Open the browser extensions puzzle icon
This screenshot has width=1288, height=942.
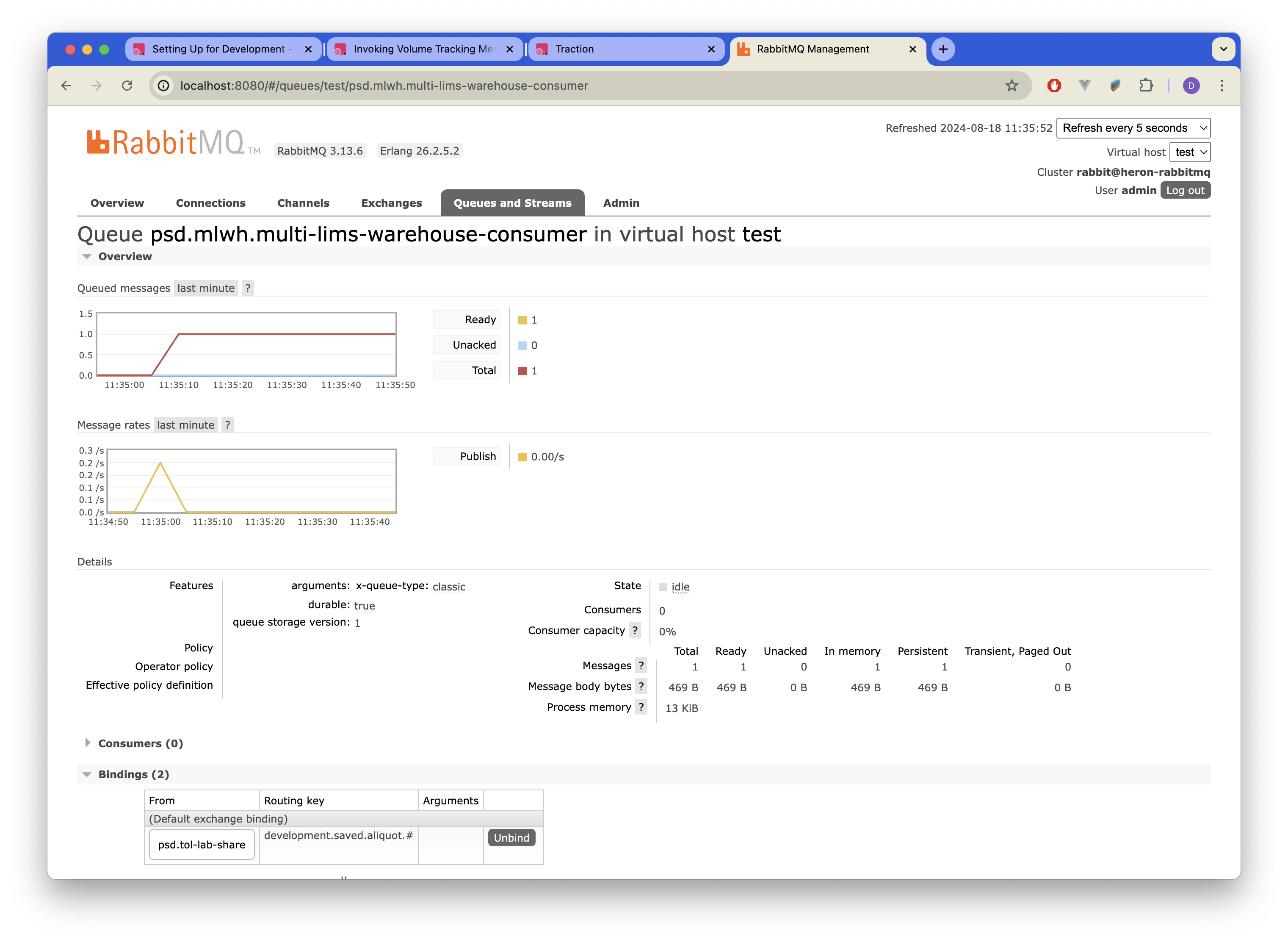(x=1145, y=86)
